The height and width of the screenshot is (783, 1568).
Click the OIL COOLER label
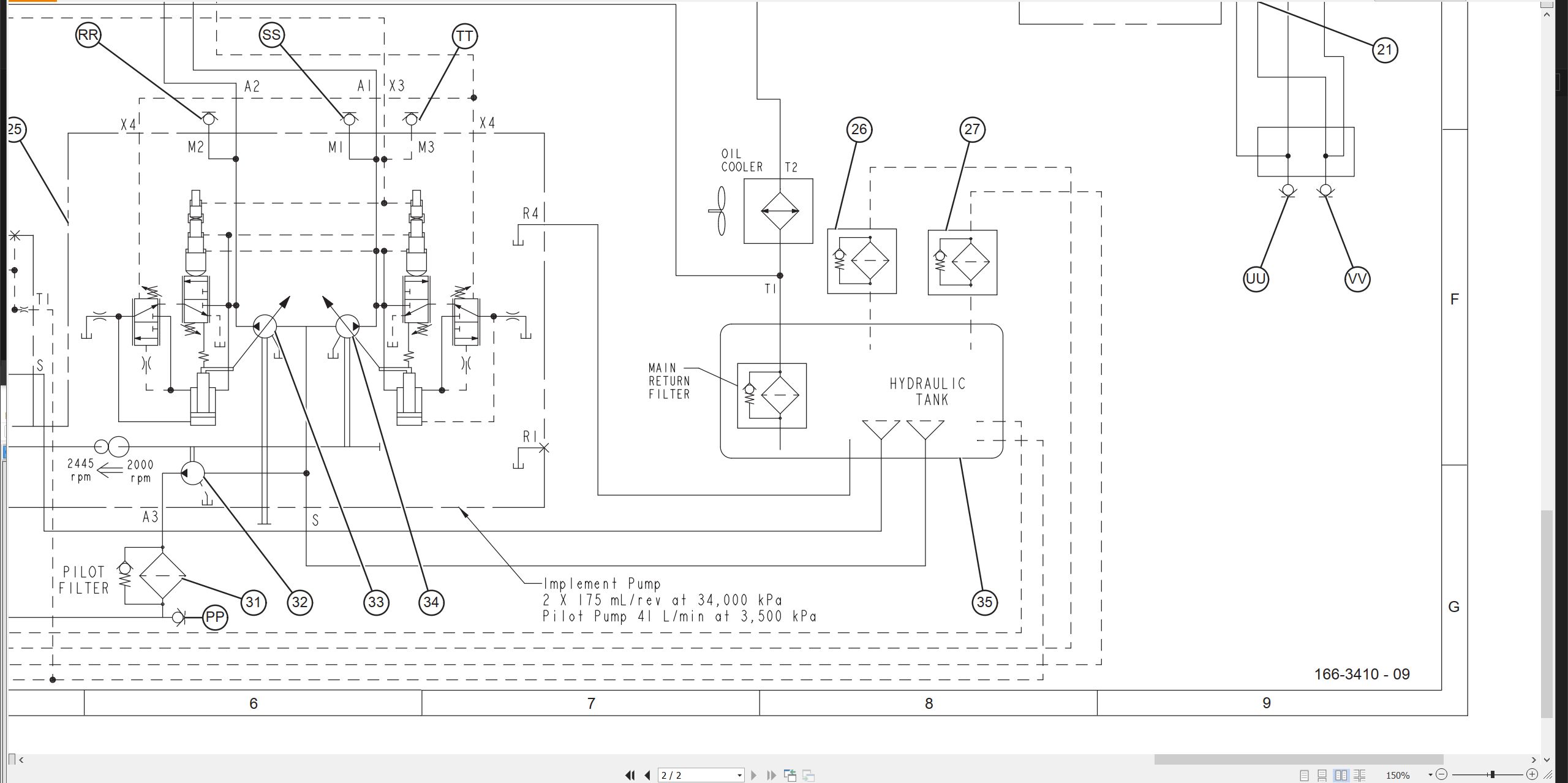pyautogui.click(x=742, y=161)
